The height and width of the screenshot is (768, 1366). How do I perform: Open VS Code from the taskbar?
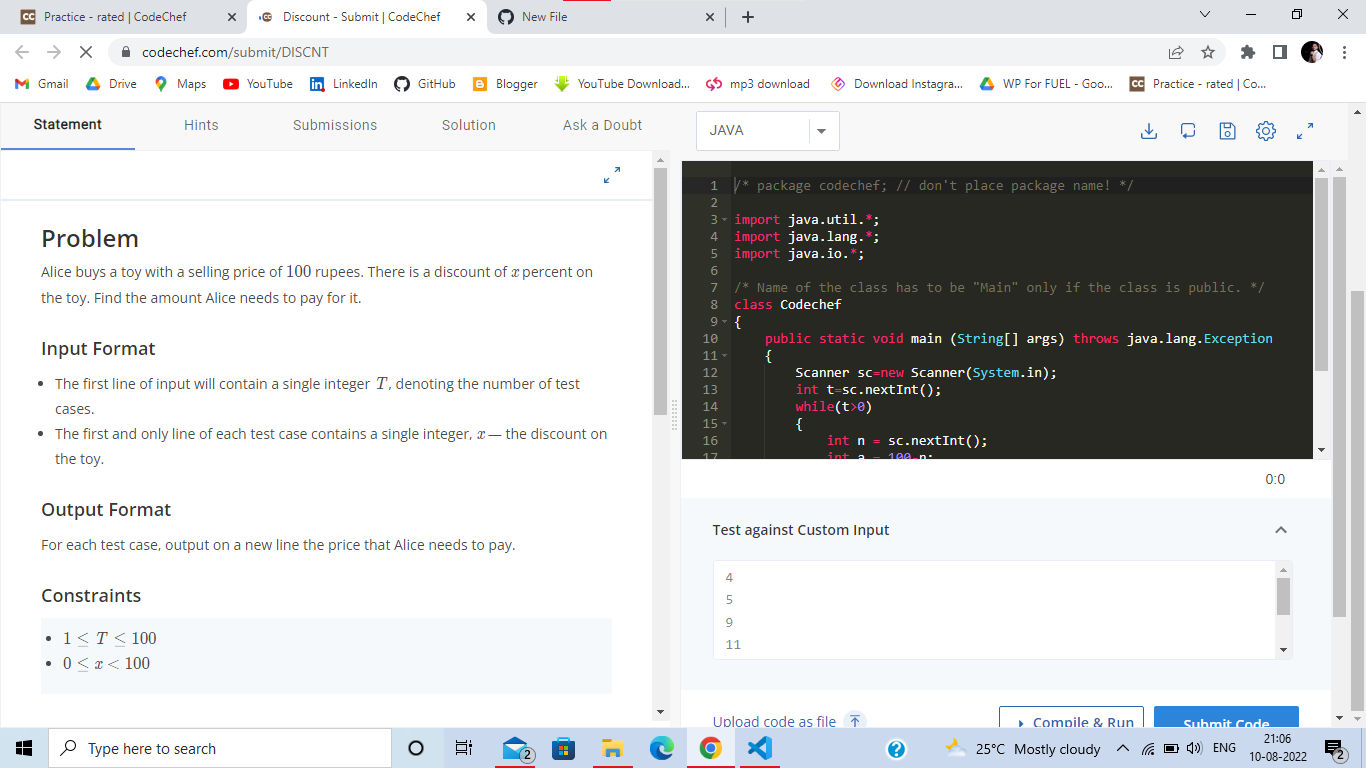[x=759, y=748]
